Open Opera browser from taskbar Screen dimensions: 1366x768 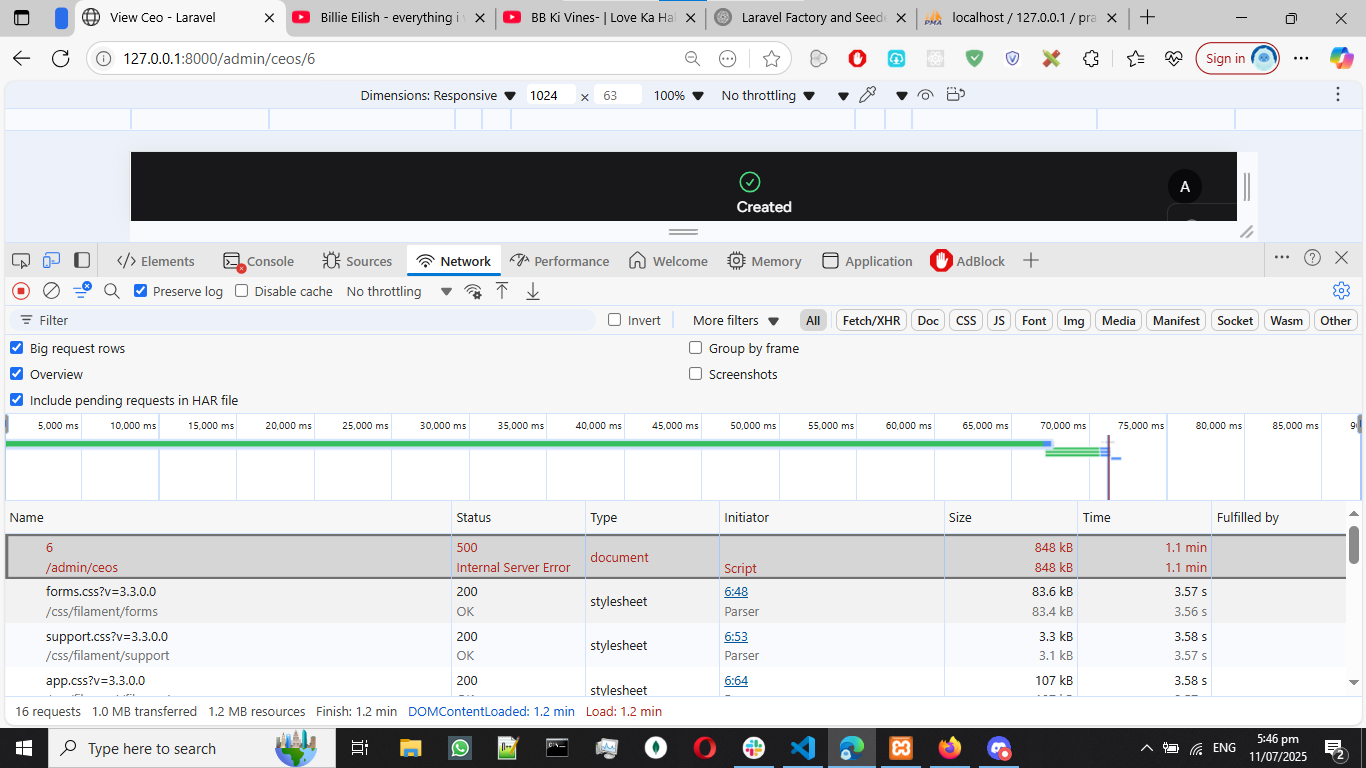tap(705, 748)
